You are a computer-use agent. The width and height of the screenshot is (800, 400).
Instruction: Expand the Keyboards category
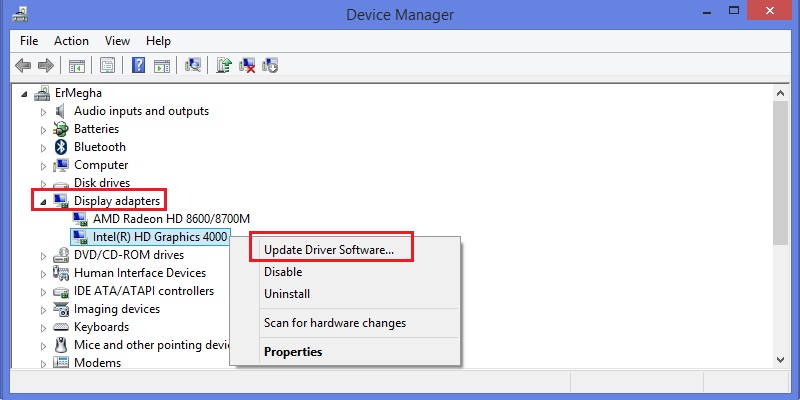(44, 328)
